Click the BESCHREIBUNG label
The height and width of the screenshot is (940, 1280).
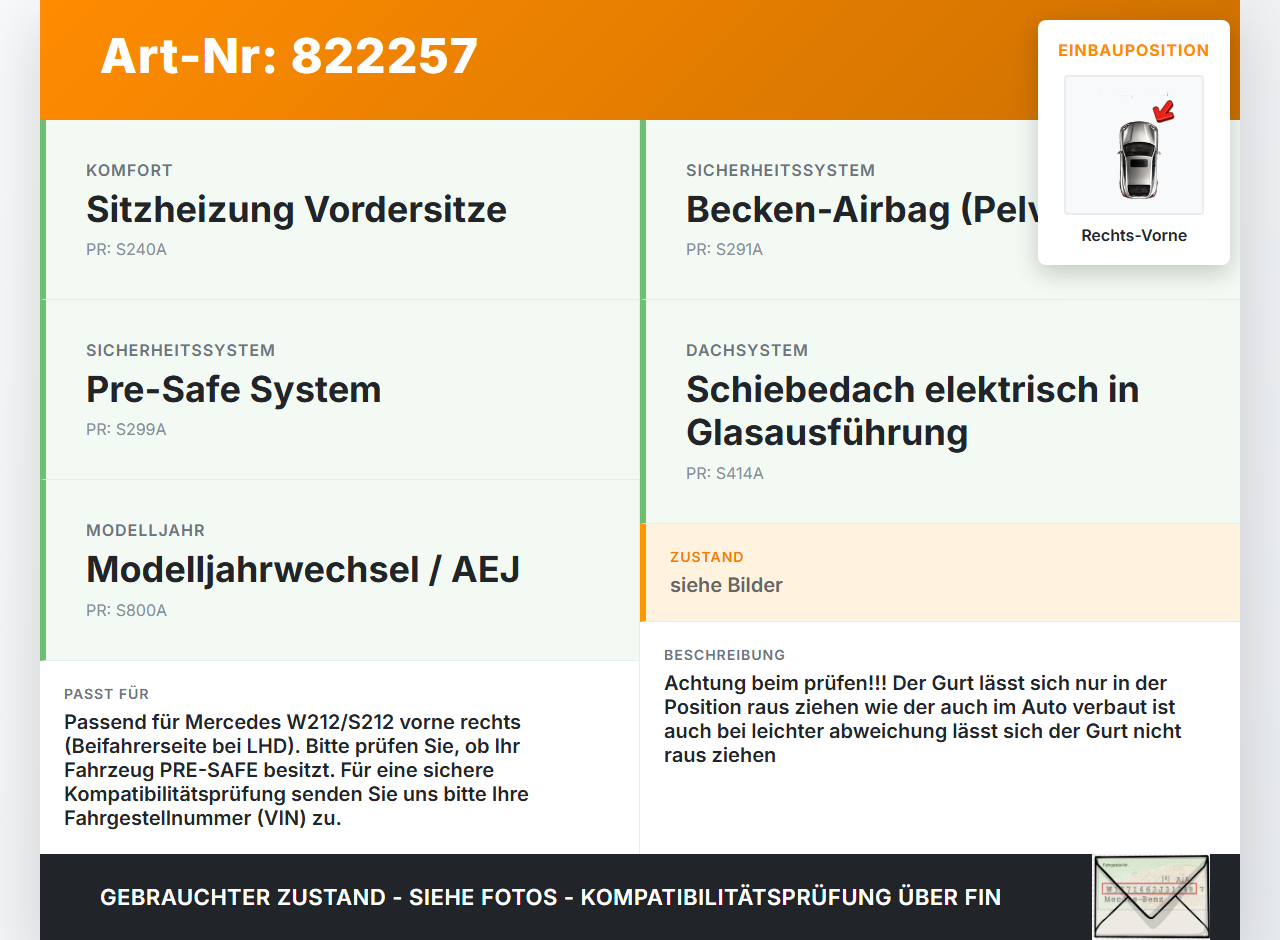point(725,655)
